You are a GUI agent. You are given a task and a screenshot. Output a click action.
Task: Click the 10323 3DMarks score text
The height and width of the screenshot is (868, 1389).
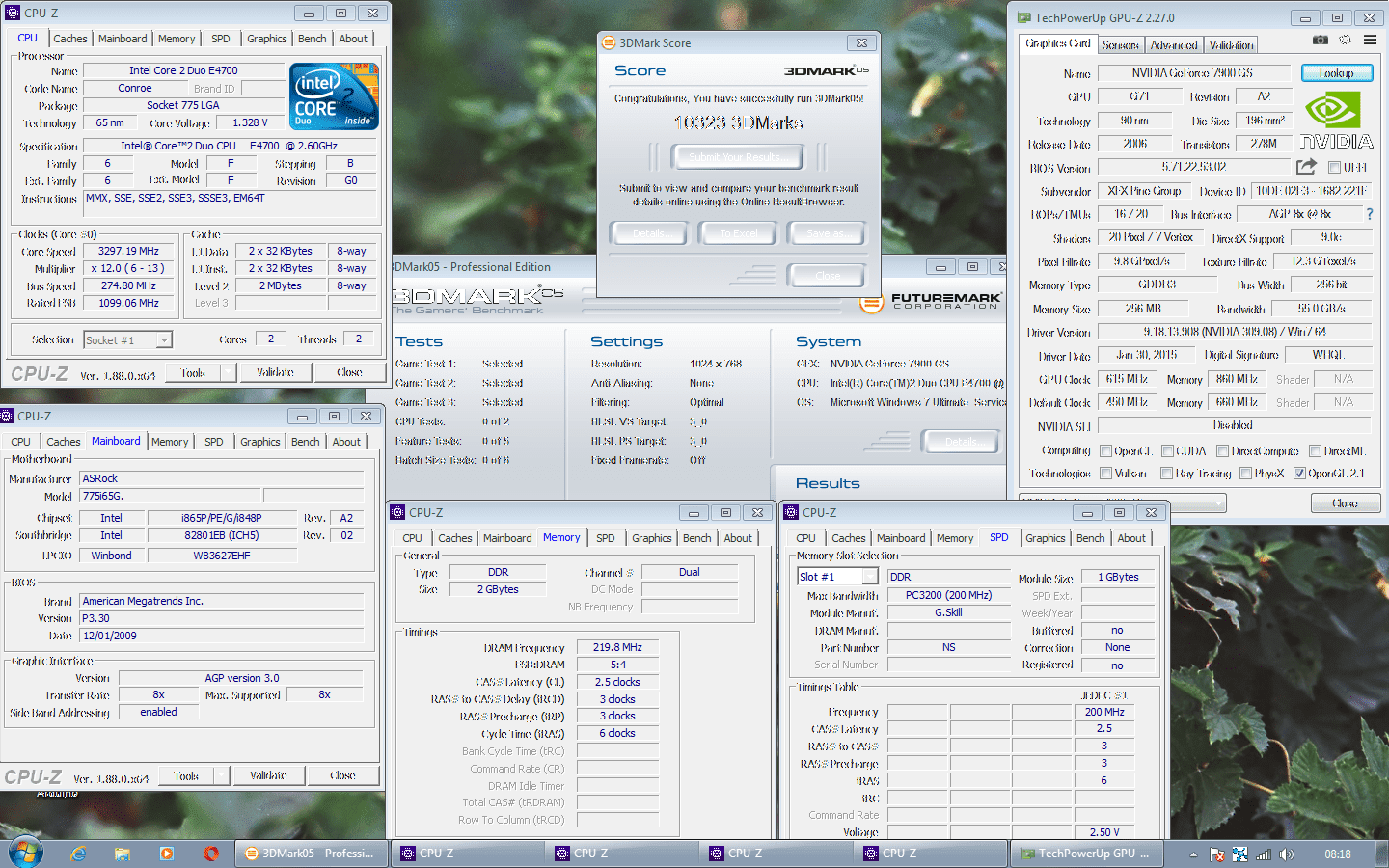(x=739, y=122)
